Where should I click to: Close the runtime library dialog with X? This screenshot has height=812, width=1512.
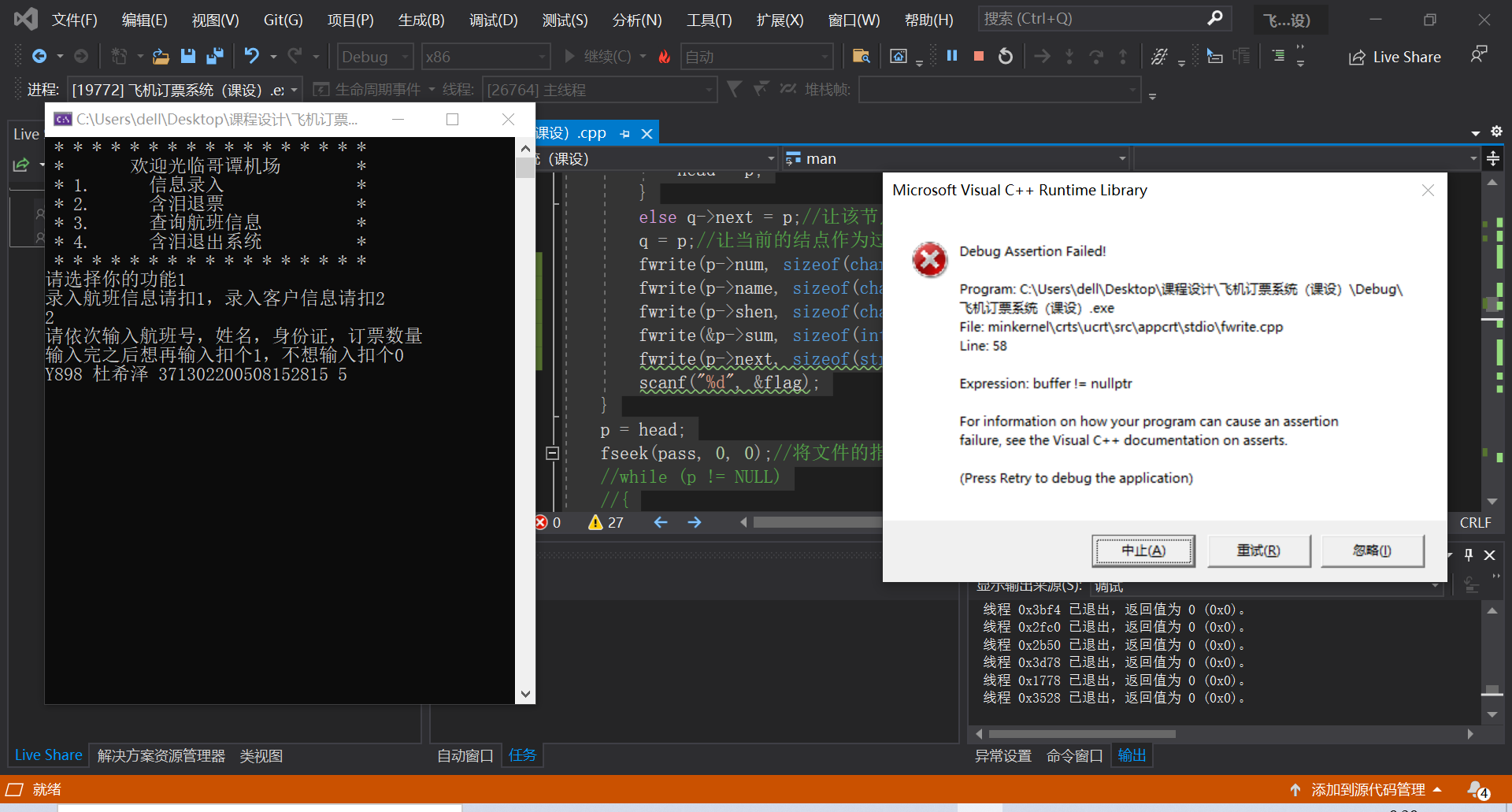(x=1428, y=191)
